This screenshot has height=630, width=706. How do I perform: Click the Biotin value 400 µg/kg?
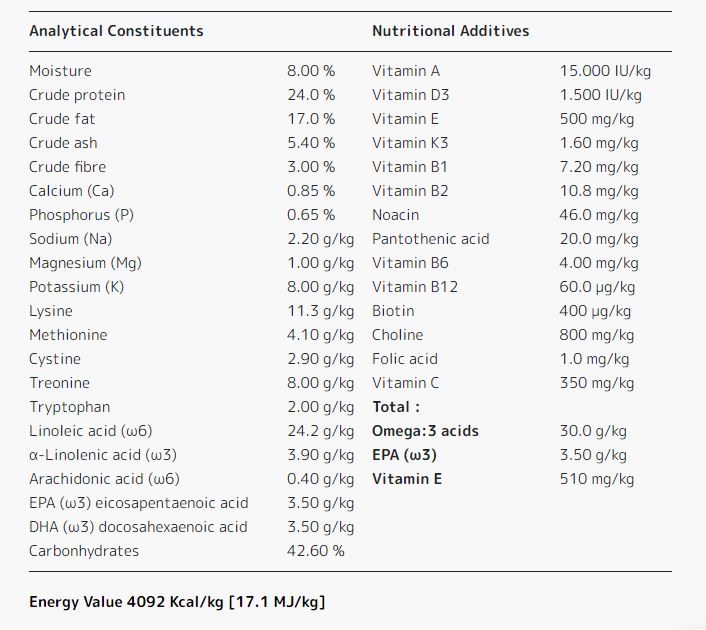(x=595, y=311)
